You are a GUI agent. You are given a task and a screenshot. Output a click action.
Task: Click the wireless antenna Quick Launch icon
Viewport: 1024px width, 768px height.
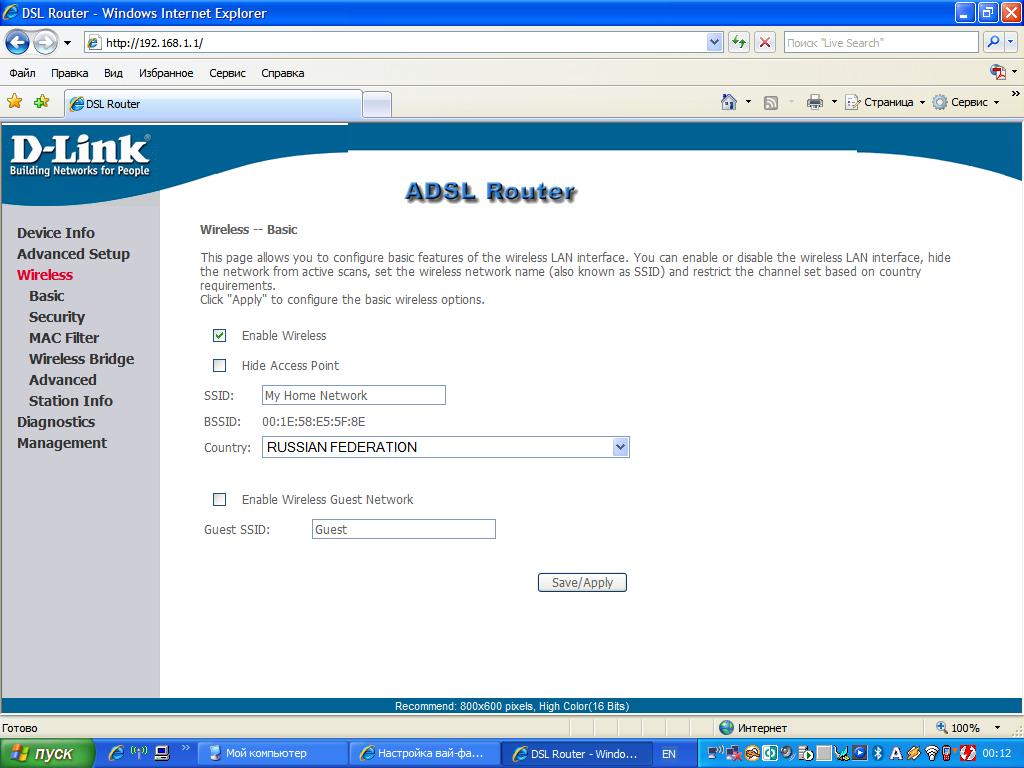[138, 753]
